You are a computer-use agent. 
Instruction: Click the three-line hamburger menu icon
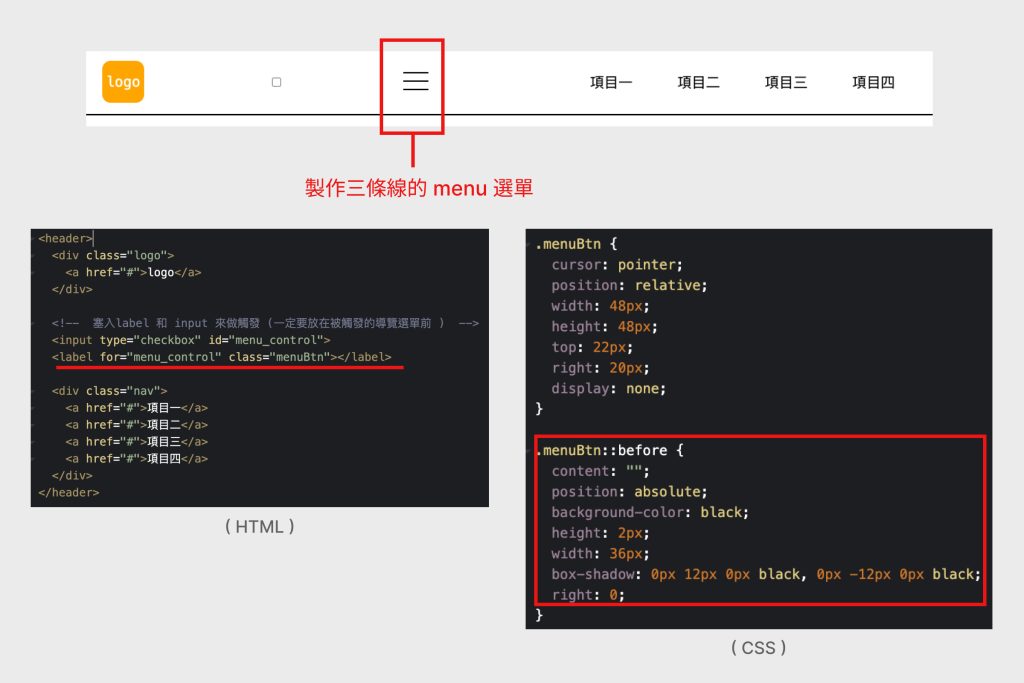[x=415, y=82]
